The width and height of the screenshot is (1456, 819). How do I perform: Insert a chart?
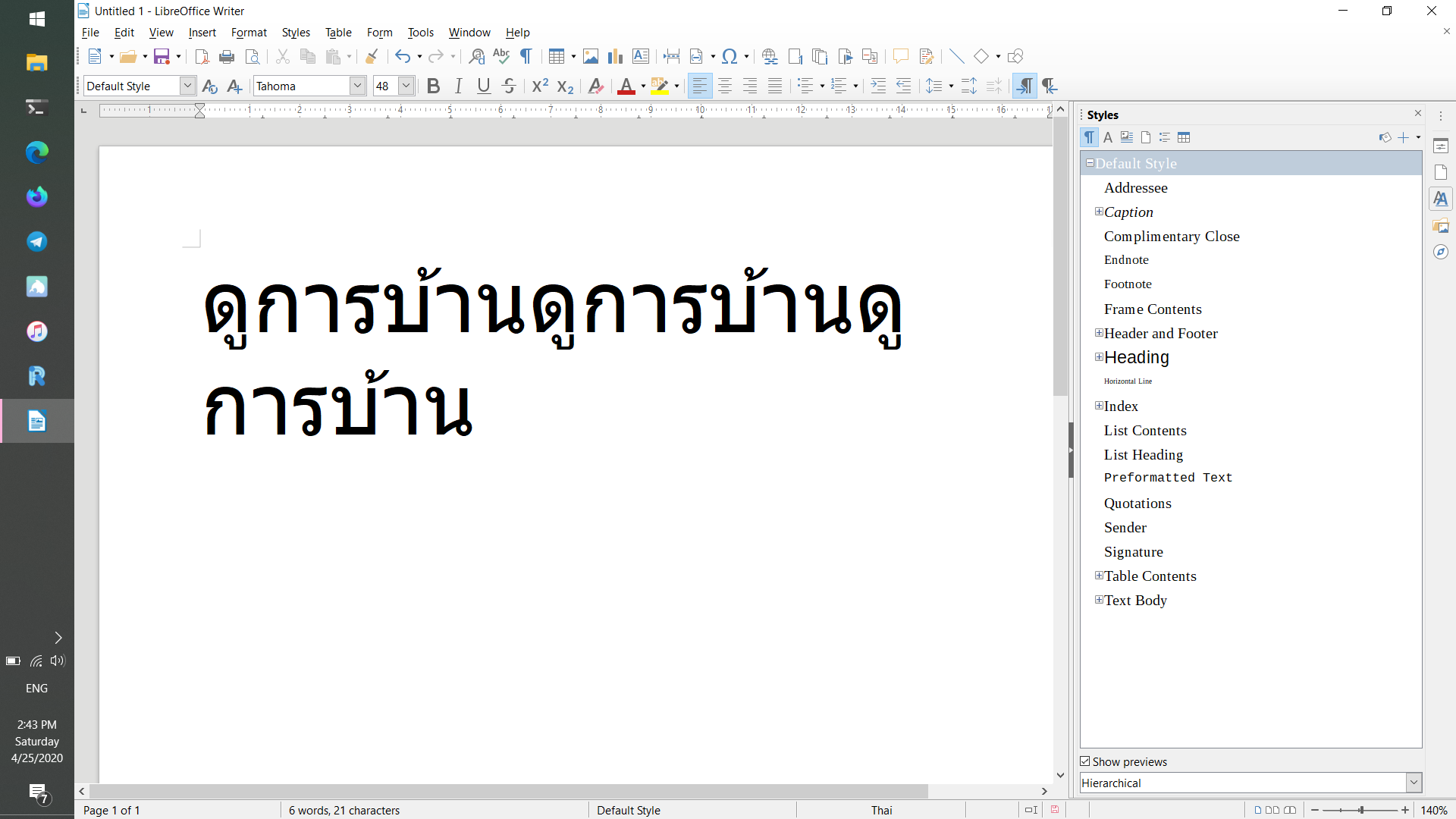tap(615, 56)
